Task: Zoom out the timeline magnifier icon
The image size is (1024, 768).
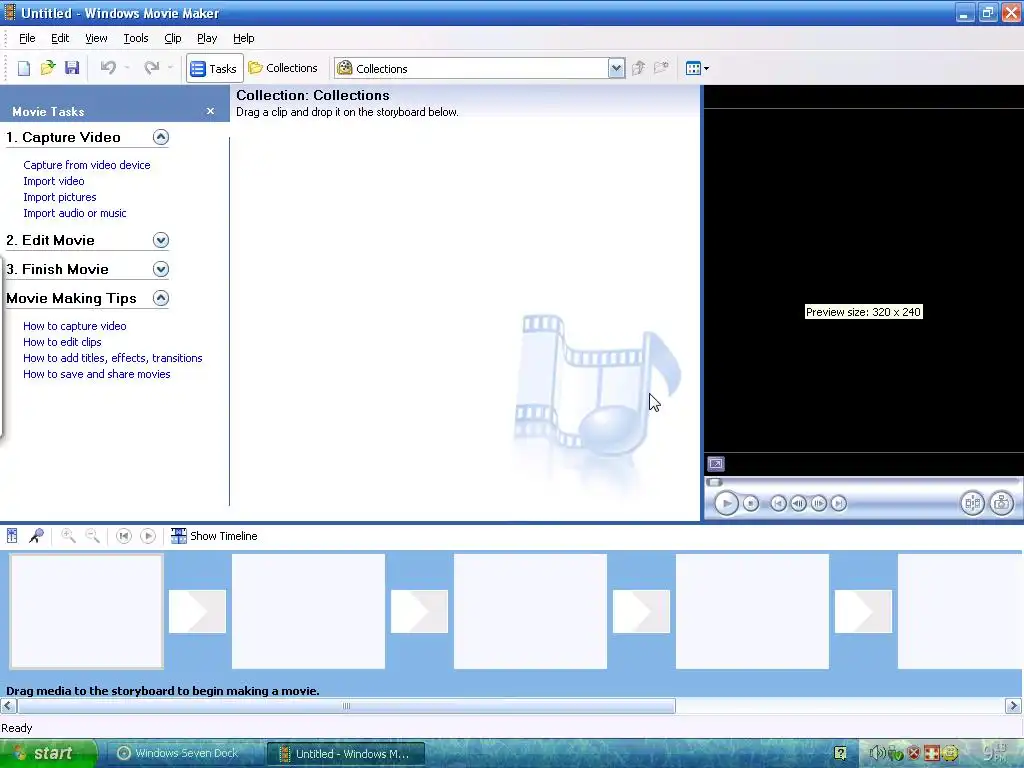Action: point(93,536)
